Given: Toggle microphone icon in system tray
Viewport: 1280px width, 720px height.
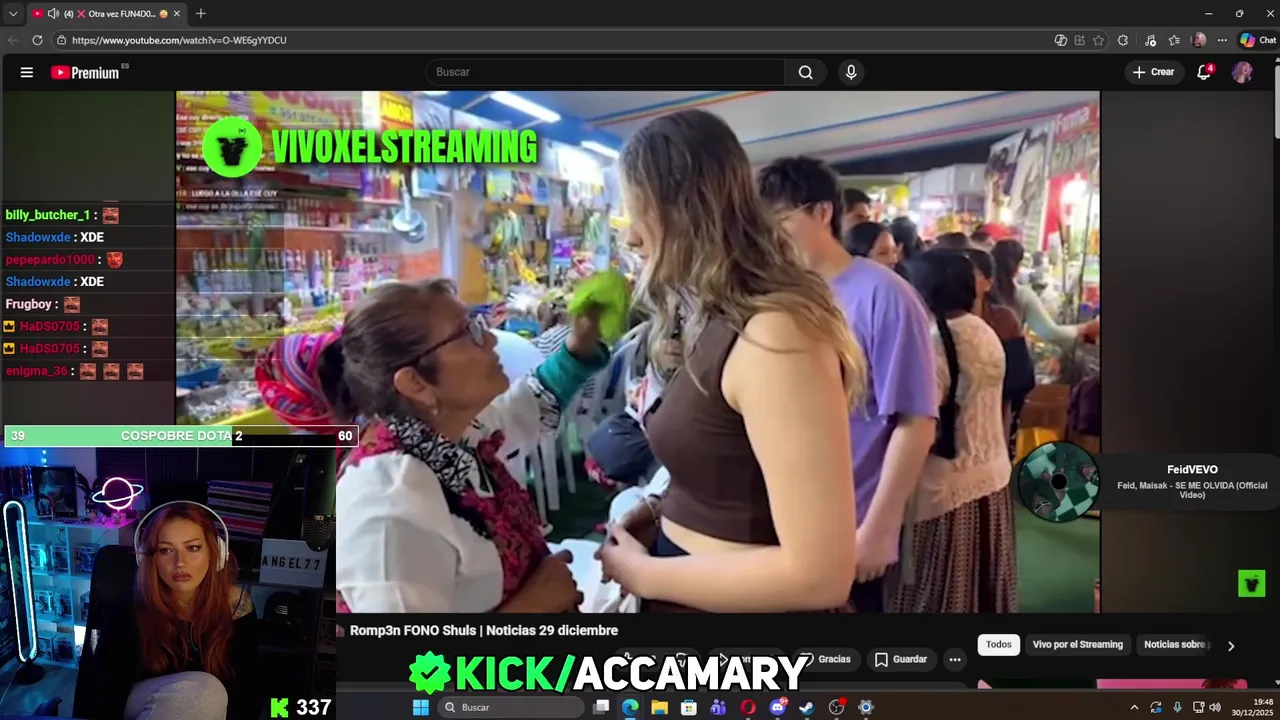Looking at the screenshot, I should click(x=1177, y=707).
